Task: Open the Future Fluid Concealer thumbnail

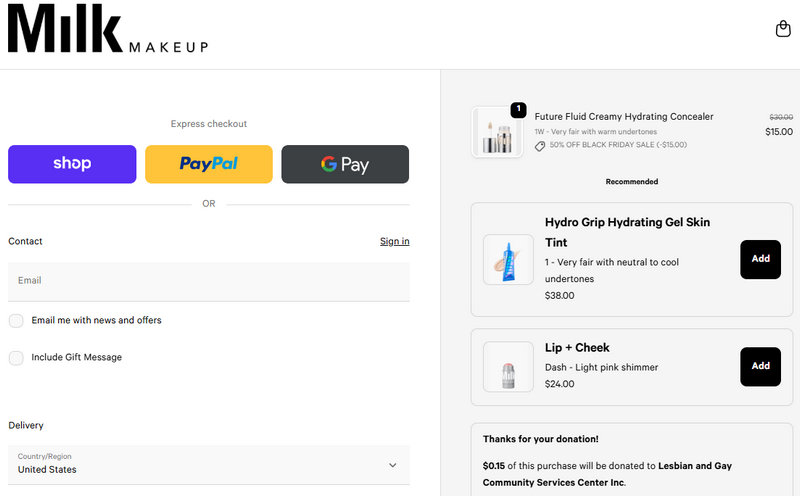Action: point(497,132)
